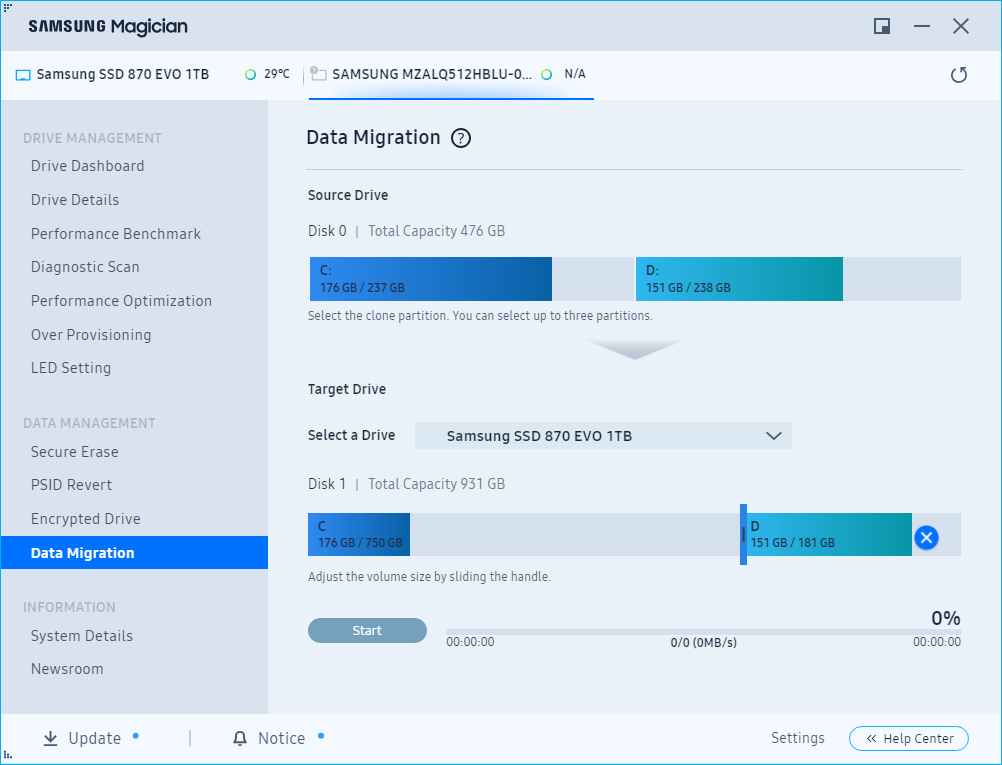Click the "Disk 1" label

(x=327, y=484)
